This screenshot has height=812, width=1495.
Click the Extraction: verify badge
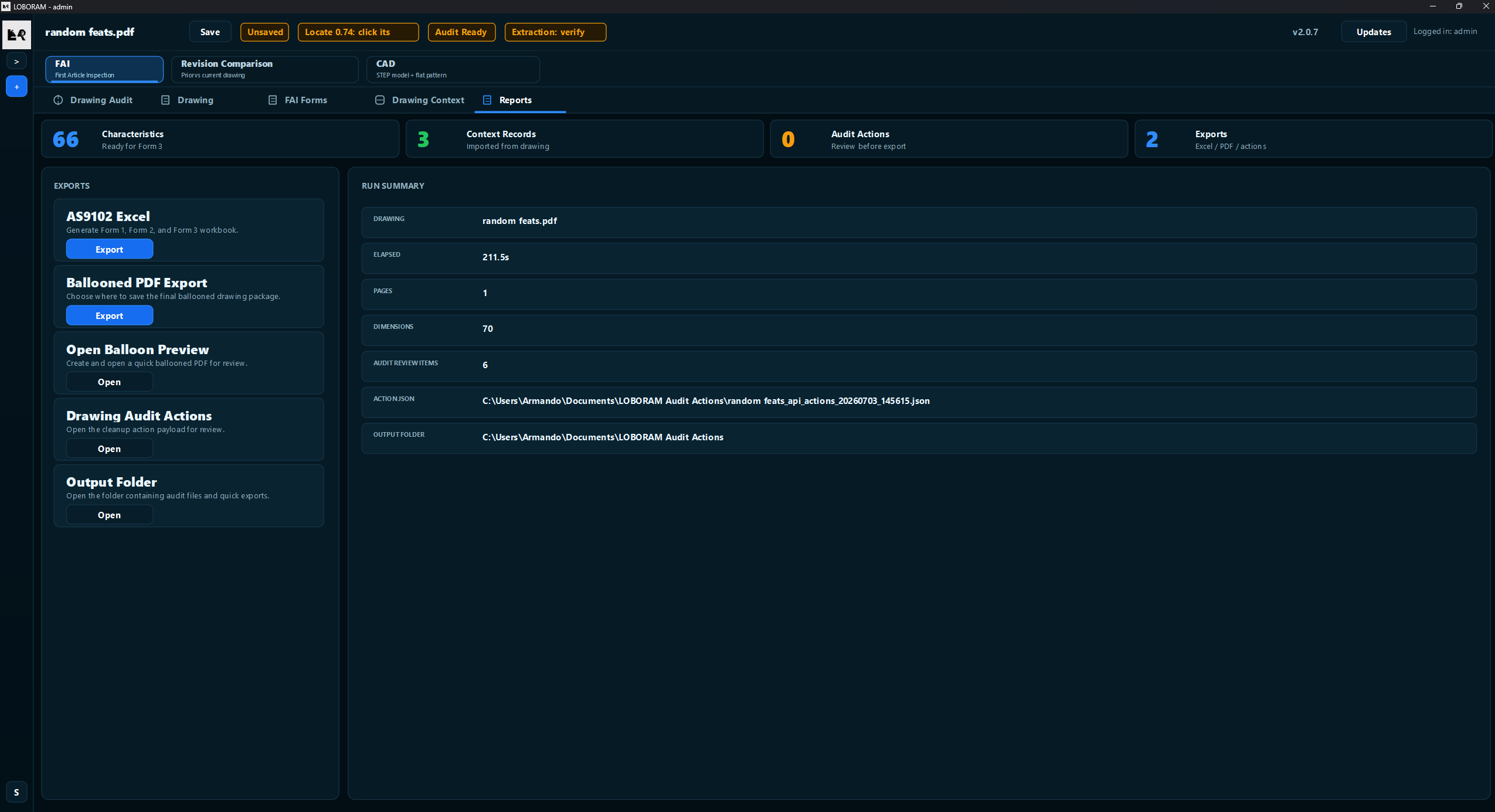click(x=555, y=32)
